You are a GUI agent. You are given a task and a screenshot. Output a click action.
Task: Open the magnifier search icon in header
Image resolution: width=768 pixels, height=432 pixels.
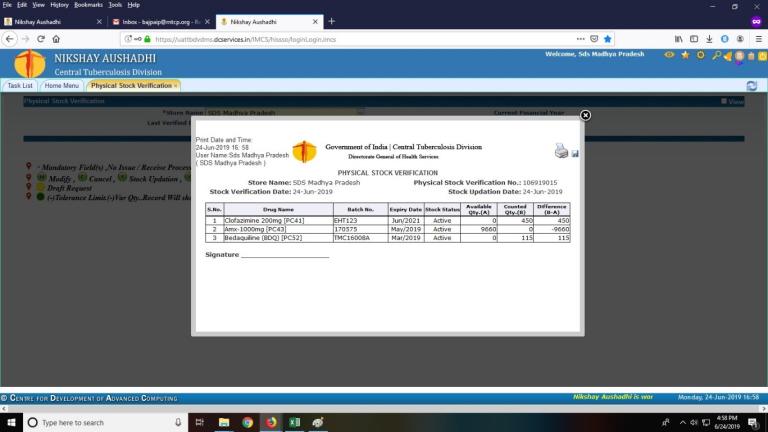716,55
